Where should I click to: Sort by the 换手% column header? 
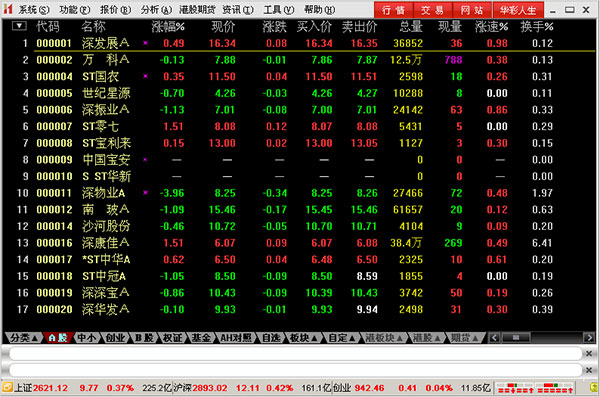tap(536, 26)
